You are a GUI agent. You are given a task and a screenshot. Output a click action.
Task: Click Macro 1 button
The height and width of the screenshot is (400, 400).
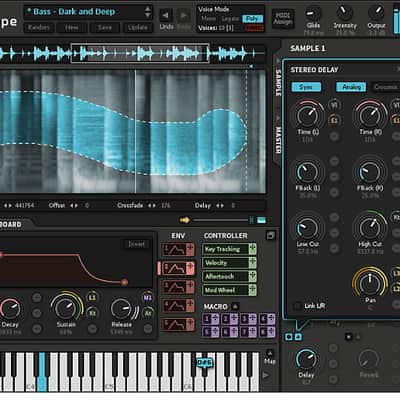pos(210,319)
